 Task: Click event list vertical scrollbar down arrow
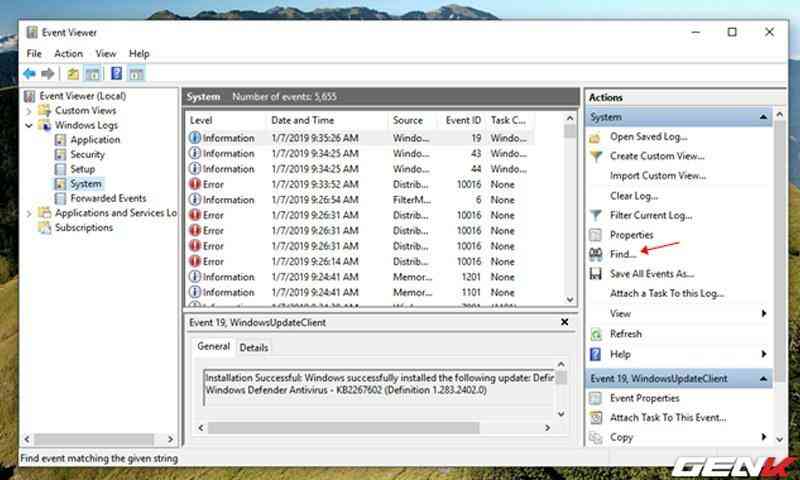570,300
